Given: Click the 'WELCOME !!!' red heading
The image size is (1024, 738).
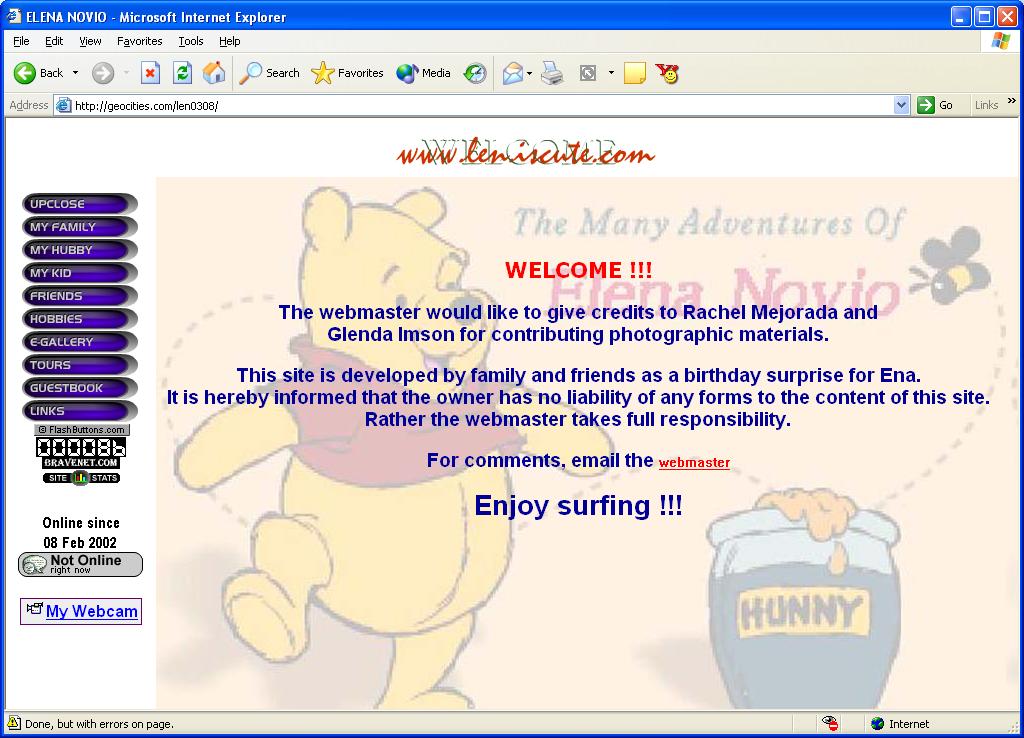Looking at the screenshot, I should tap(578, 270).
